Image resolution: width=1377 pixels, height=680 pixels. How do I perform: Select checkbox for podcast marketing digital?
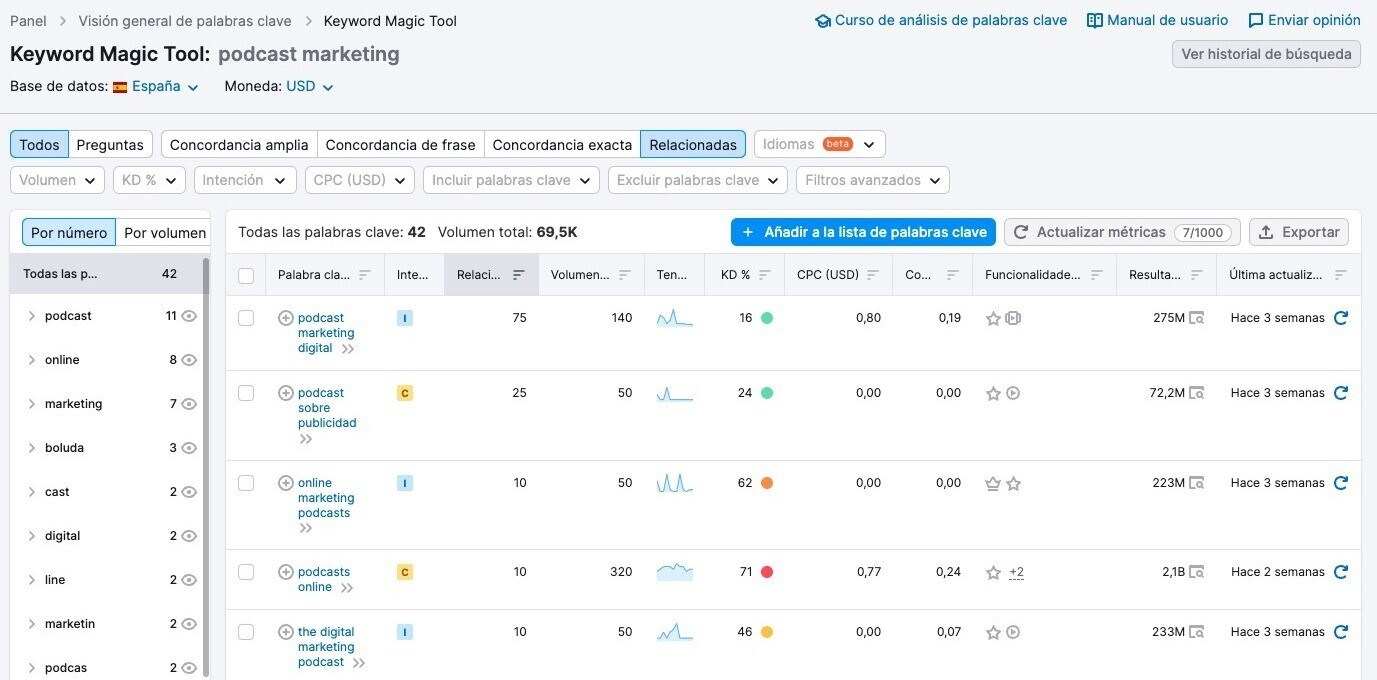click(246, 318)
